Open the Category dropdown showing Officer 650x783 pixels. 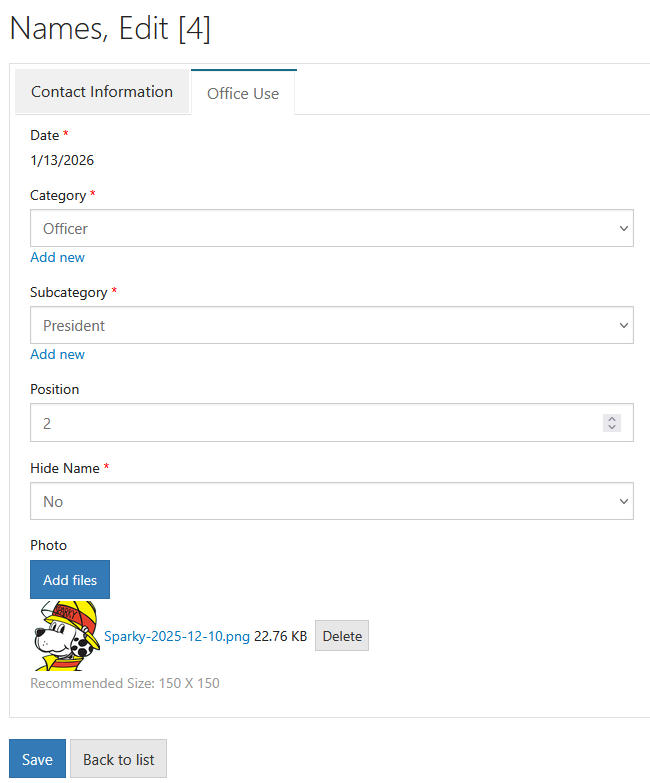332,228
